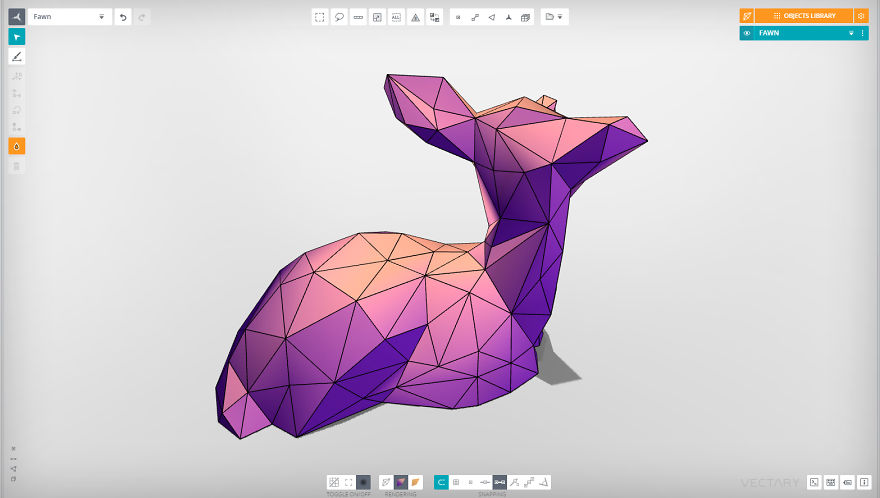Expand the Fawn object panel arrow

[x=851, y=33]
